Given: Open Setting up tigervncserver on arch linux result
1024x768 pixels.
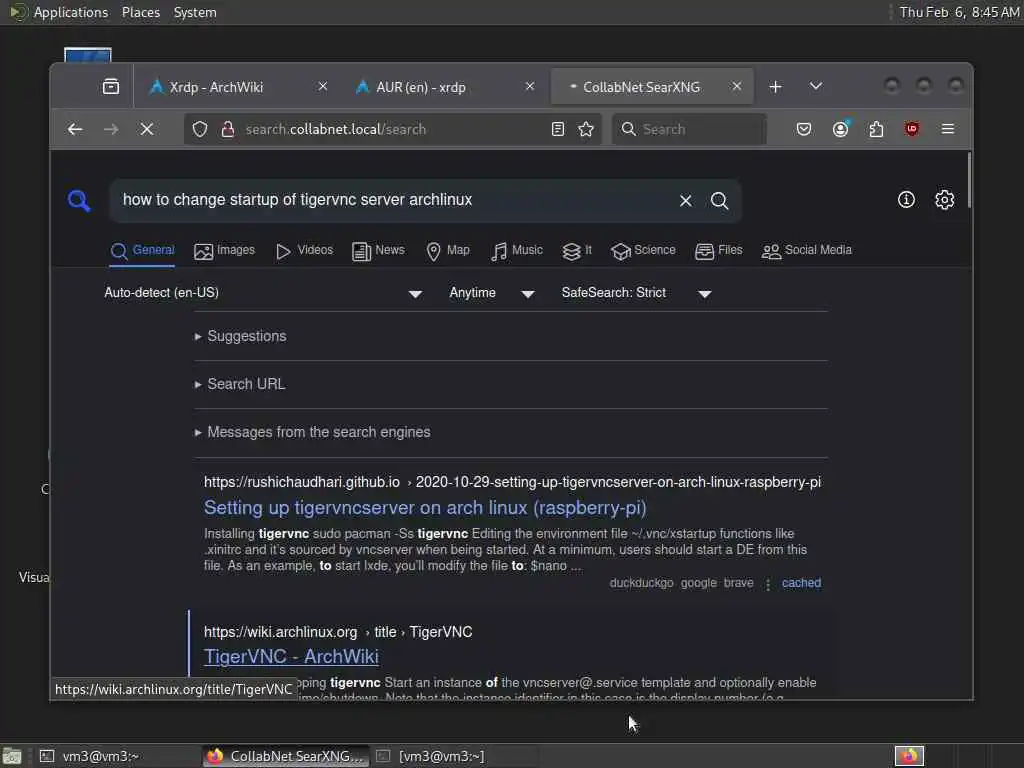Looking at the screenshot, I should (425, 507).
